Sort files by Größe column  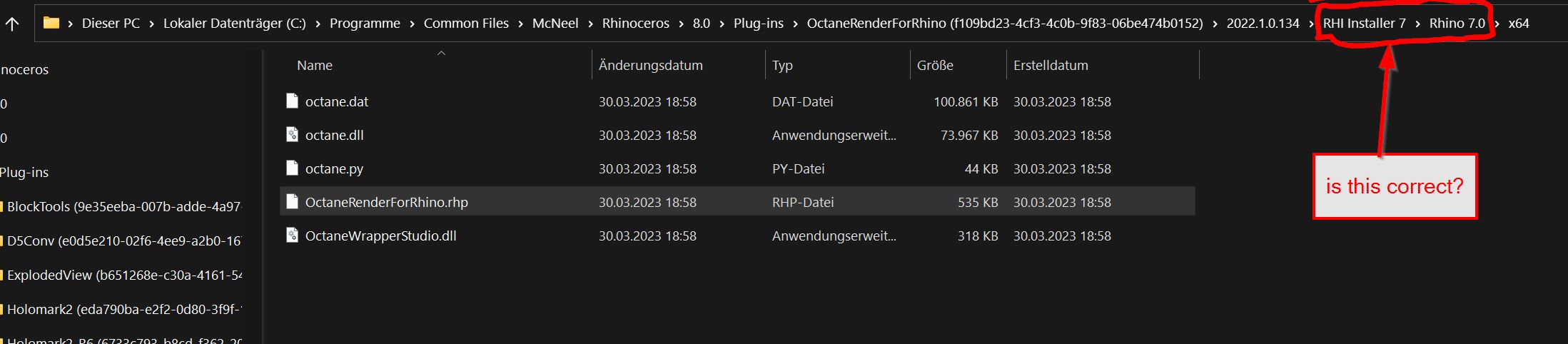point(935,65)
